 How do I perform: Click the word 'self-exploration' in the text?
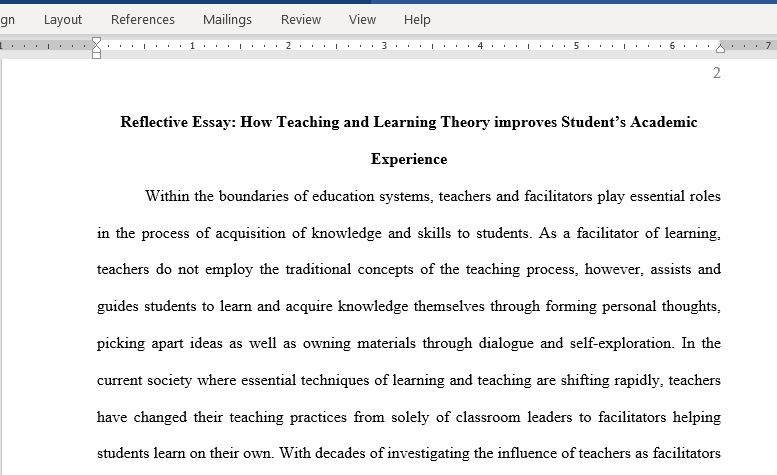622,343
